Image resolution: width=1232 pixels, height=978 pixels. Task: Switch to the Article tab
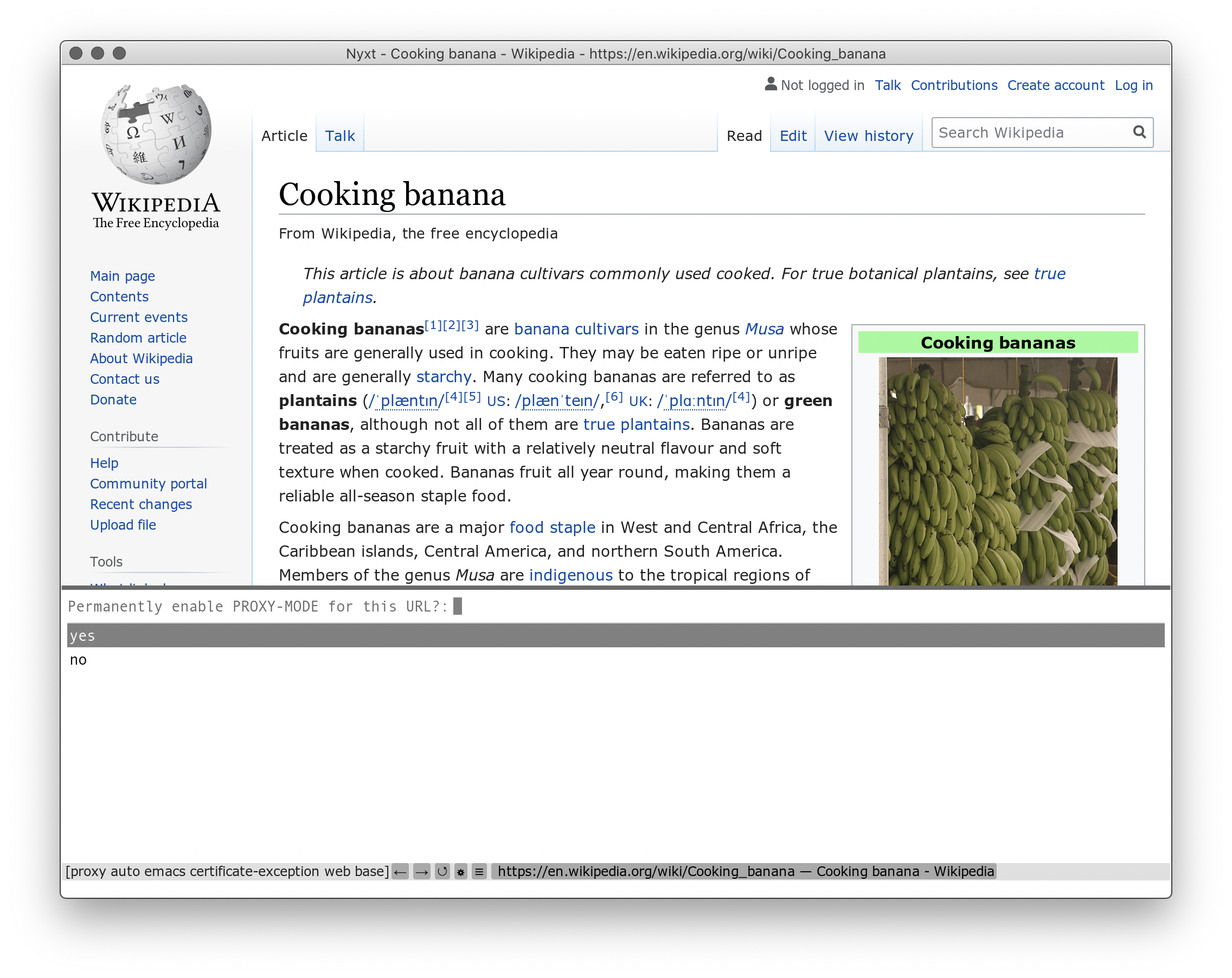(x=284, y=136)
